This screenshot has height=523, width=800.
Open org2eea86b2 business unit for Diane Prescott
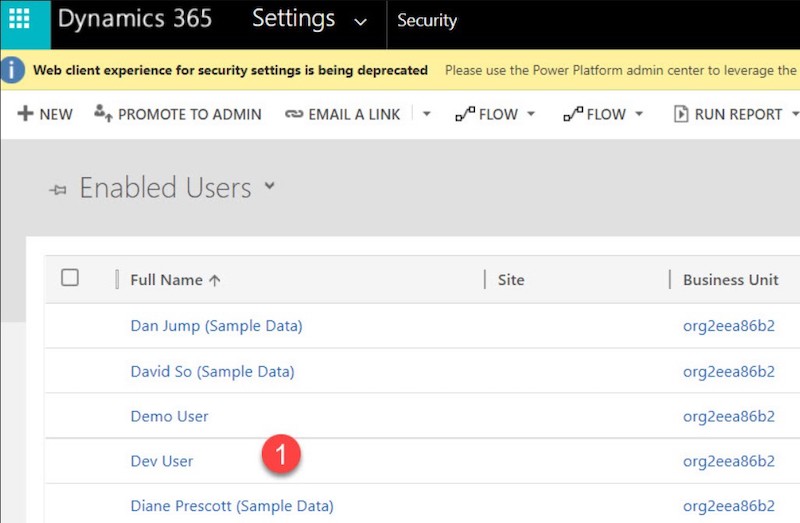point(729,506)
